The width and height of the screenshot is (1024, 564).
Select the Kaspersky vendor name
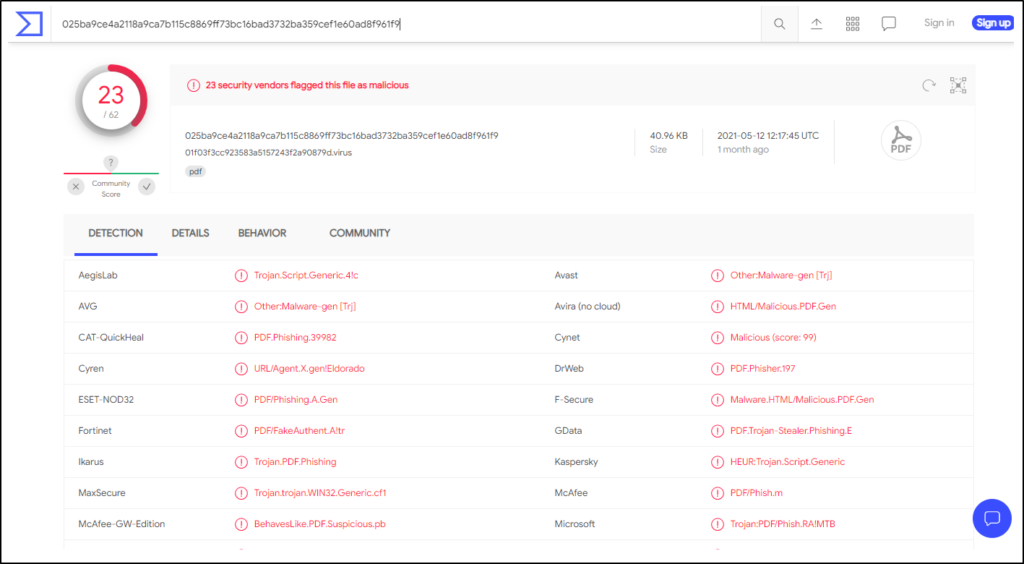click(x=576, y=462)
